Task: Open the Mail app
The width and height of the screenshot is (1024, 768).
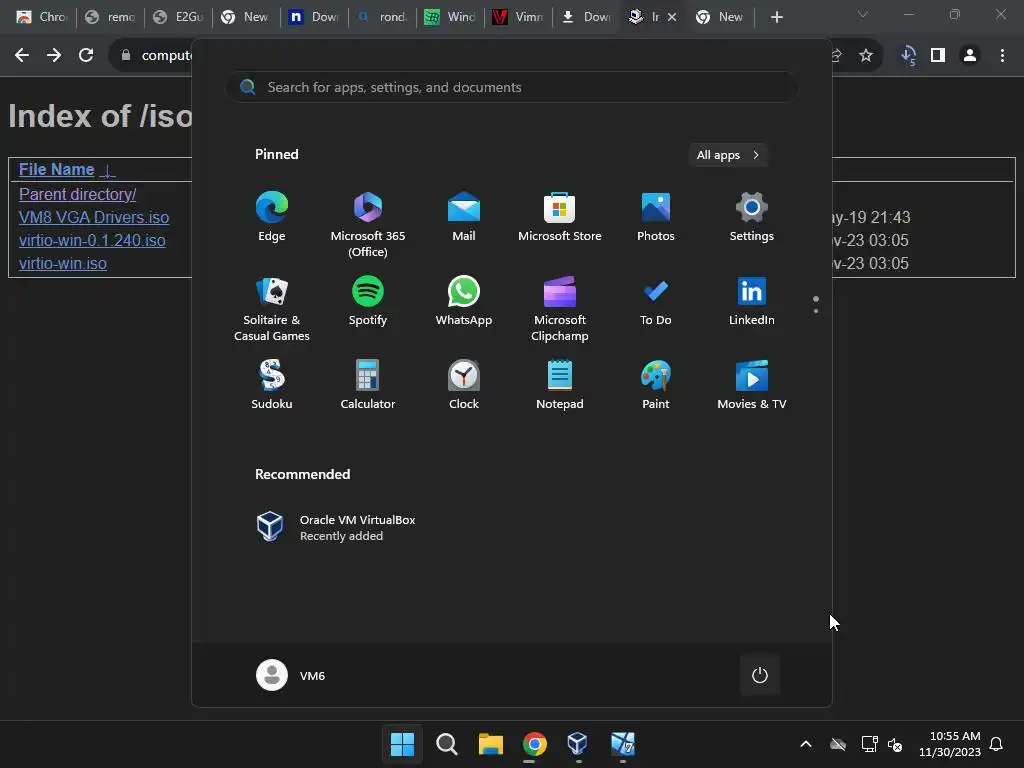Action: [x=464, y=217]
